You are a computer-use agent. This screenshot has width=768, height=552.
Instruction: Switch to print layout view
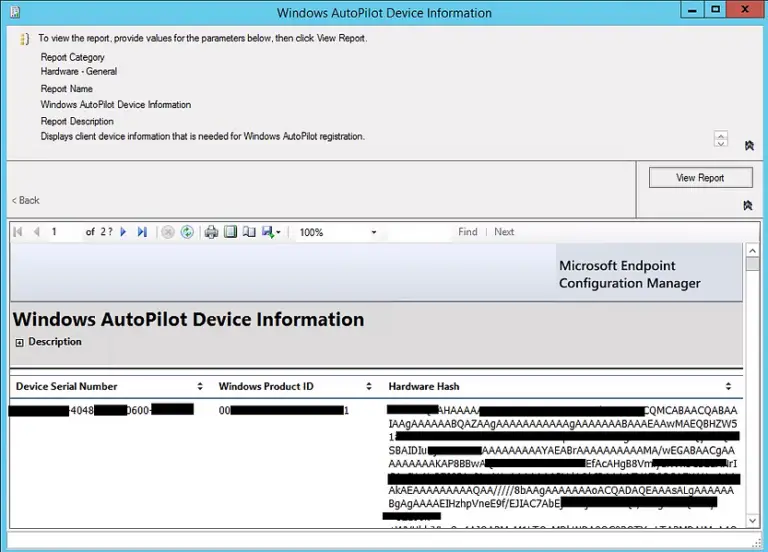coord(230,232)
